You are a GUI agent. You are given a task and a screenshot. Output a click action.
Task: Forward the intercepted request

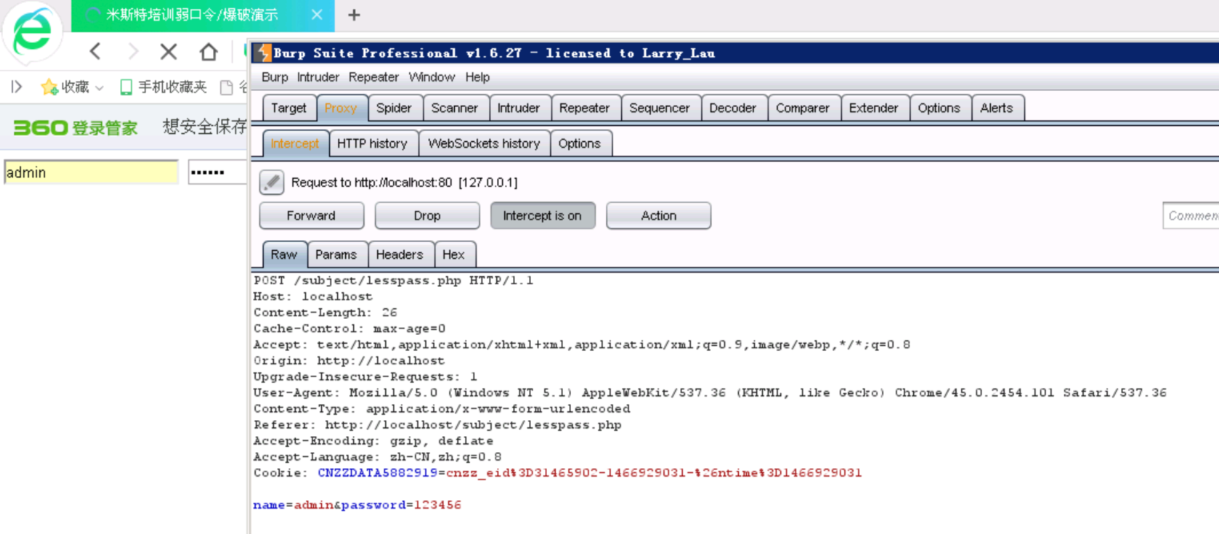pyautogui.click(x=311, y=215)
